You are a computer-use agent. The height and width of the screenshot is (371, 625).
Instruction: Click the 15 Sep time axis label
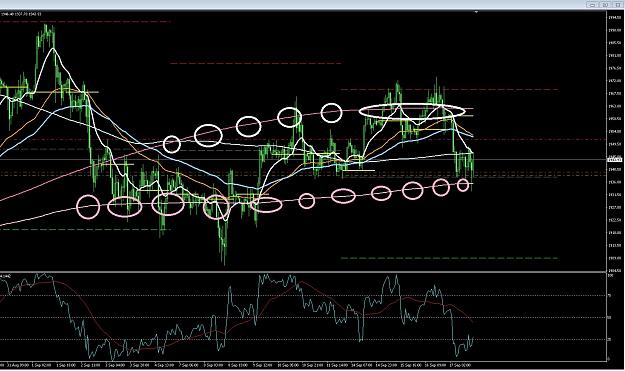[410, 365]
